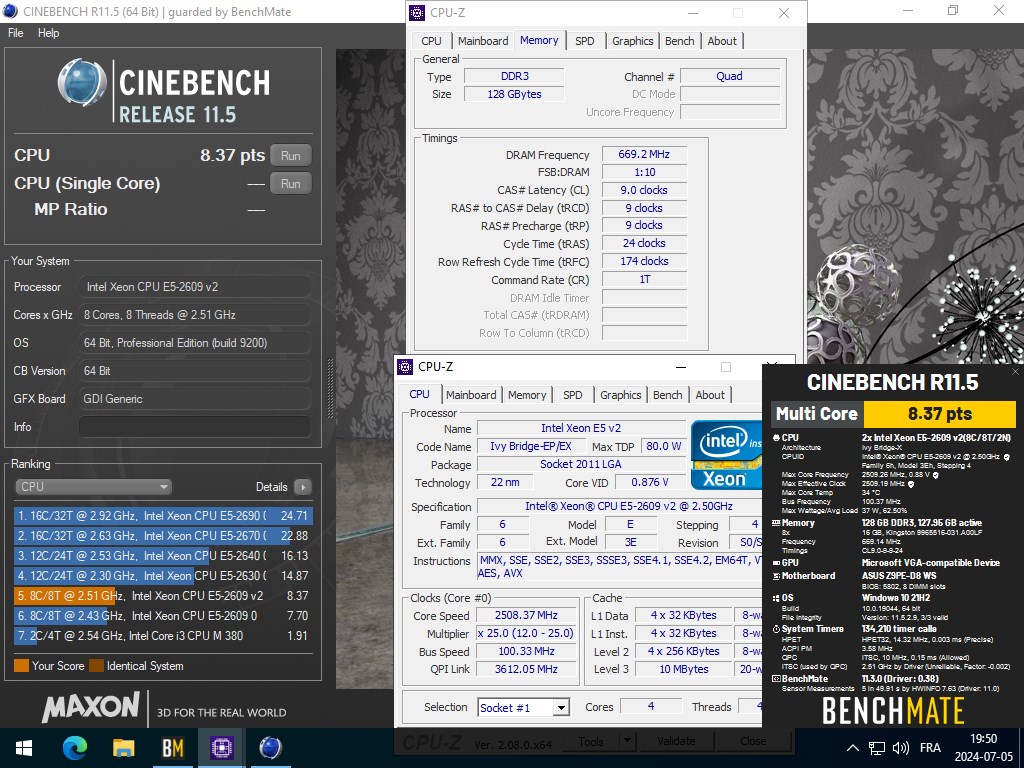This screenshot has width=1024, height=768.
Task: Open About tab in lower CPU-Z
Action: 710,395
